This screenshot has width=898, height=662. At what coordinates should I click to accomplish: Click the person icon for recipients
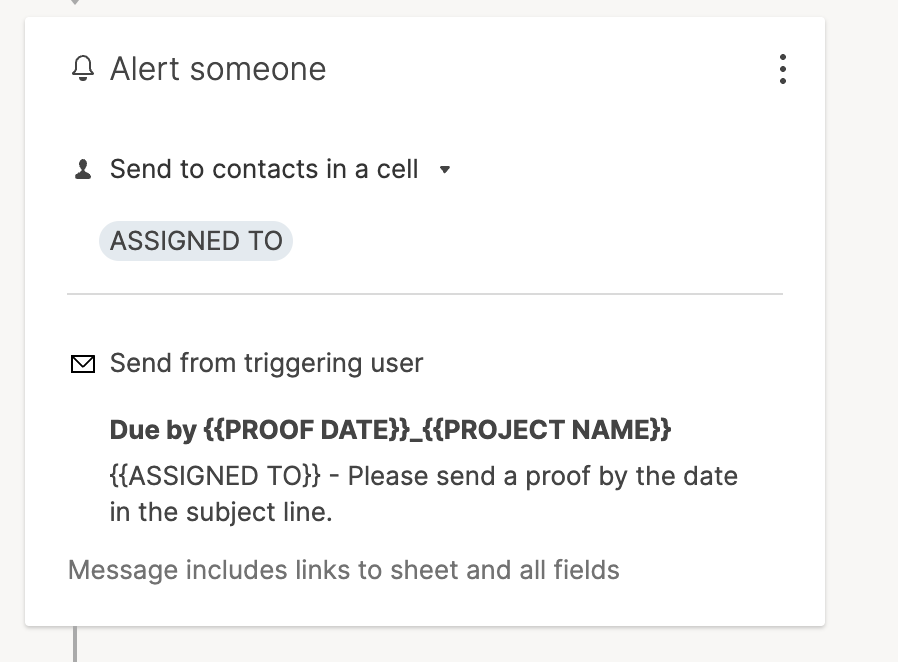point(83,170)
